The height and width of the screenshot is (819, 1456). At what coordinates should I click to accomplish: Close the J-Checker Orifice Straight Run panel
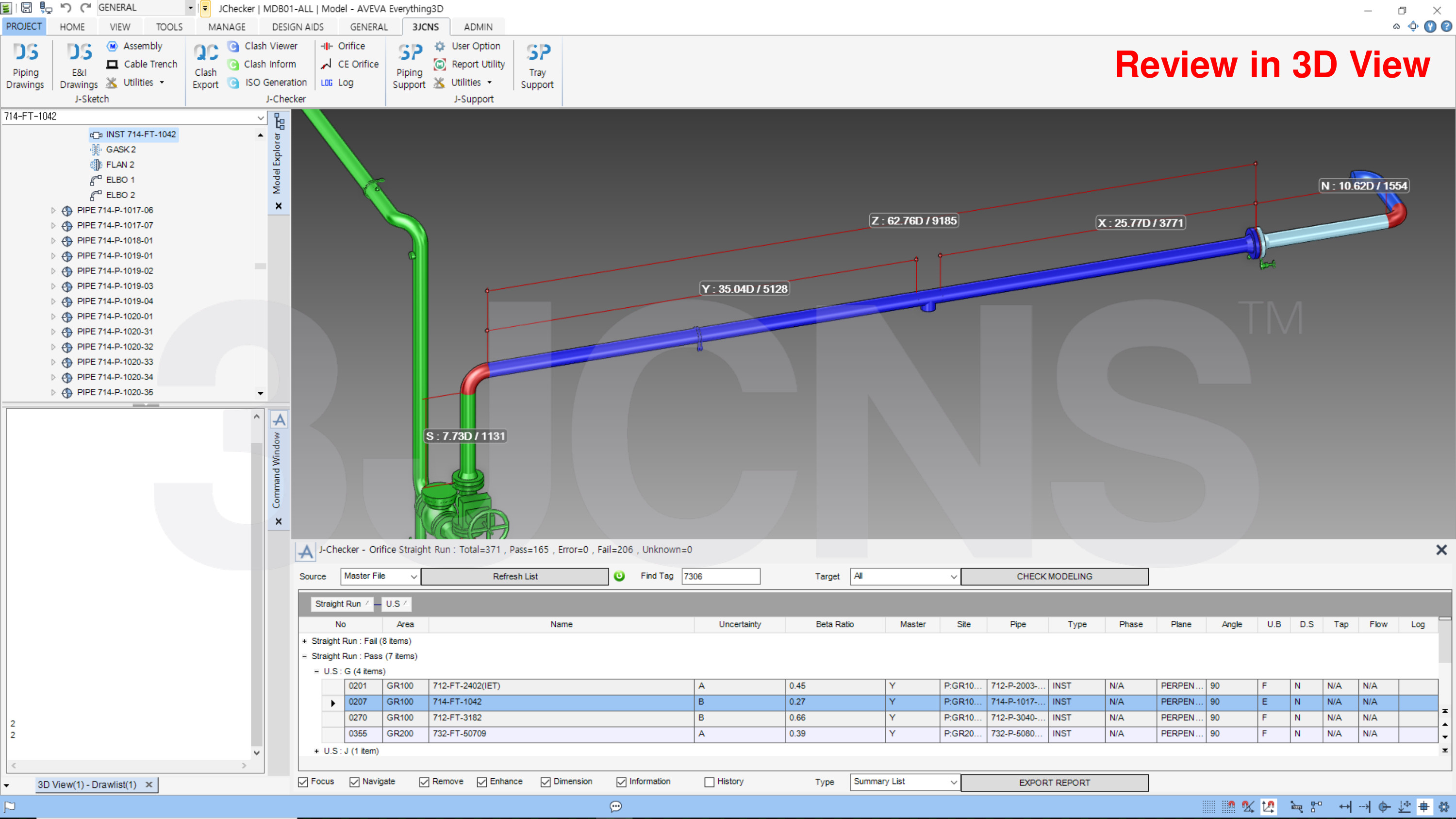tap(1441, 550)
